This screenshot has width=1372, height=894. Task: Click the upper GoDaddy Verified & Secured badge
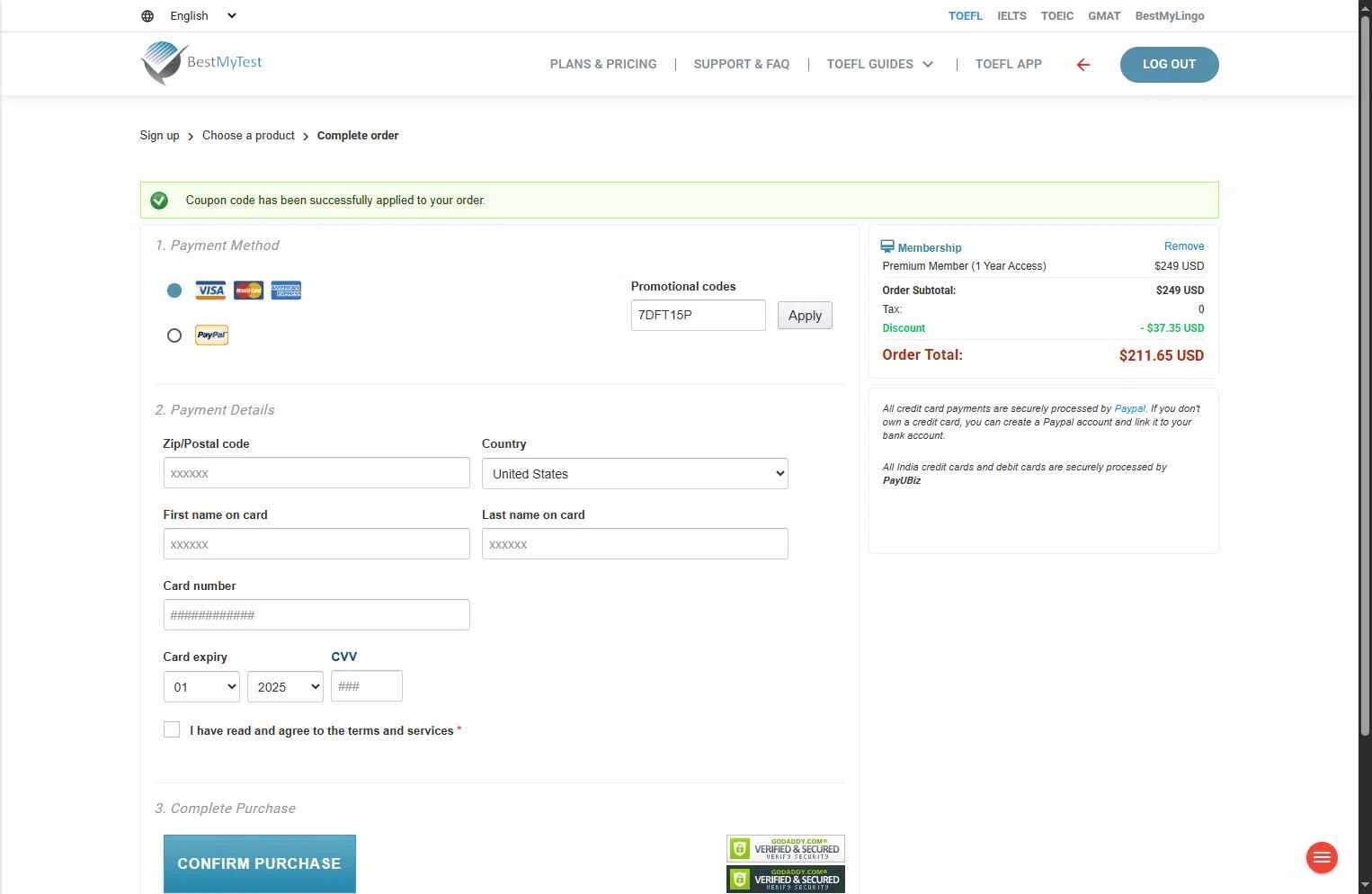[x=786, y=848]
